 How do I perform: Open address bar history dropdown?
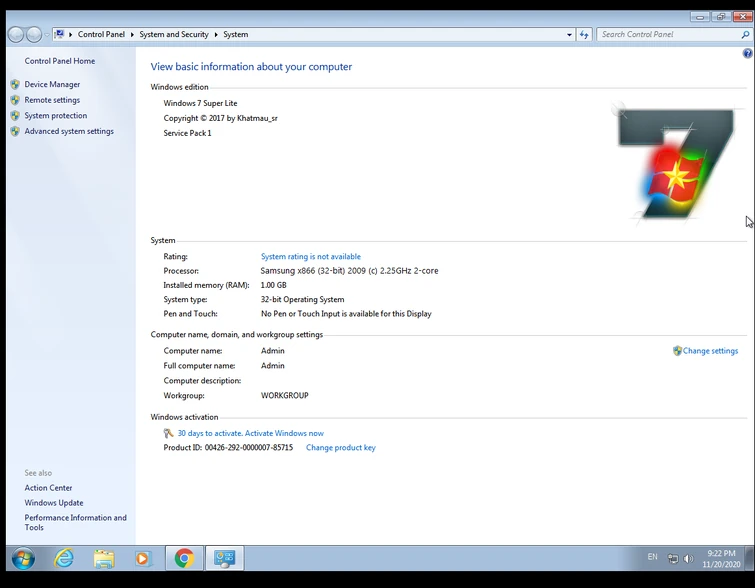569,35
